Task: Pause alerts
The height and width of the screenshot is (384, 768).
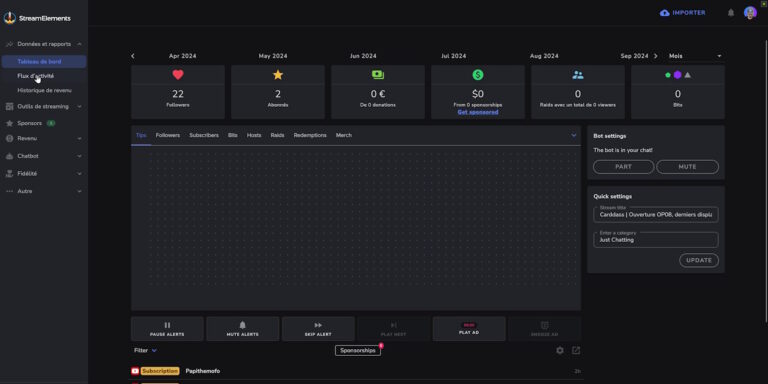Action: pos(167,329)
